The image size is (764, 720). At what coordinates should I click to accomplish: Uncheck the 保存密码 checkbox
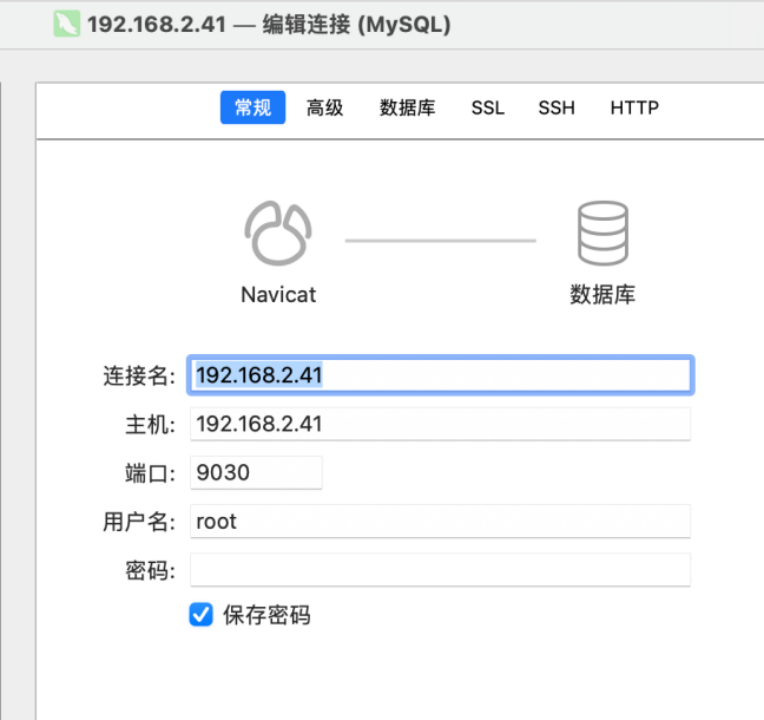coord(201,614)
